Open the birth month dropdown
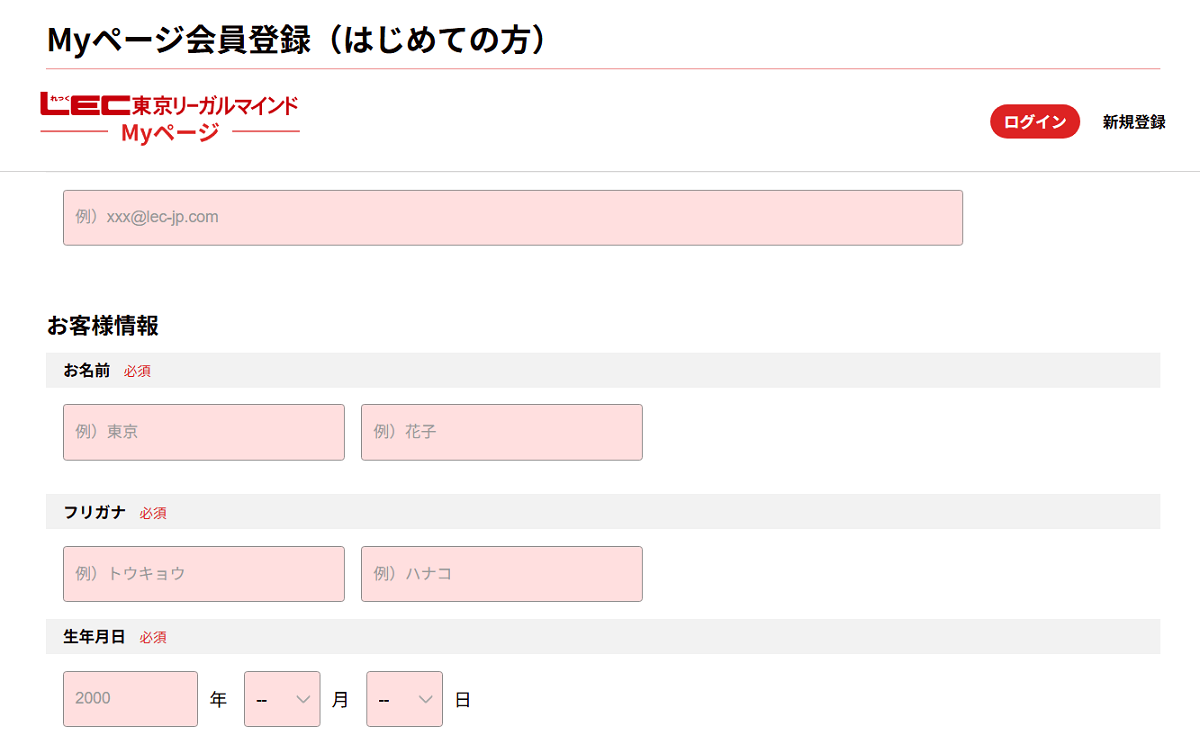This screenshot has width=1200, height=753. (x=282, y=699)
